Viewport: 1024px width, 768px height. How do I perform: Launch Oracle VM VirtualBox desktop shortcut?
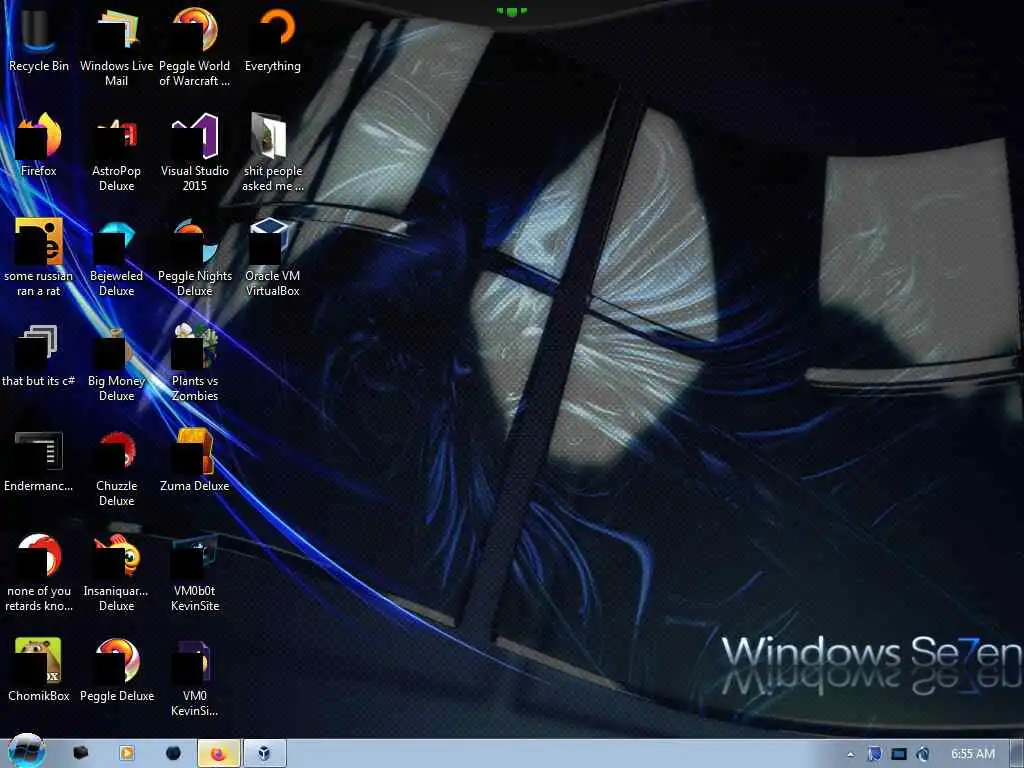click(x=273, y=257)
